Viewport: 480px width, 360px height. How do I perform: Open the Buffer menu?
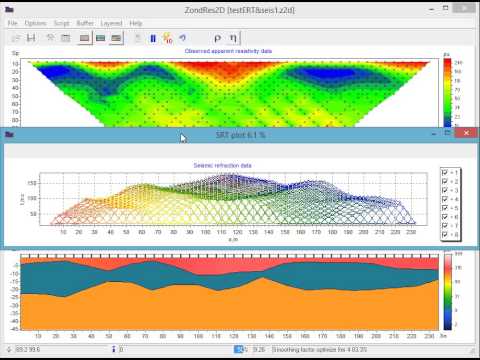[85, 23]
